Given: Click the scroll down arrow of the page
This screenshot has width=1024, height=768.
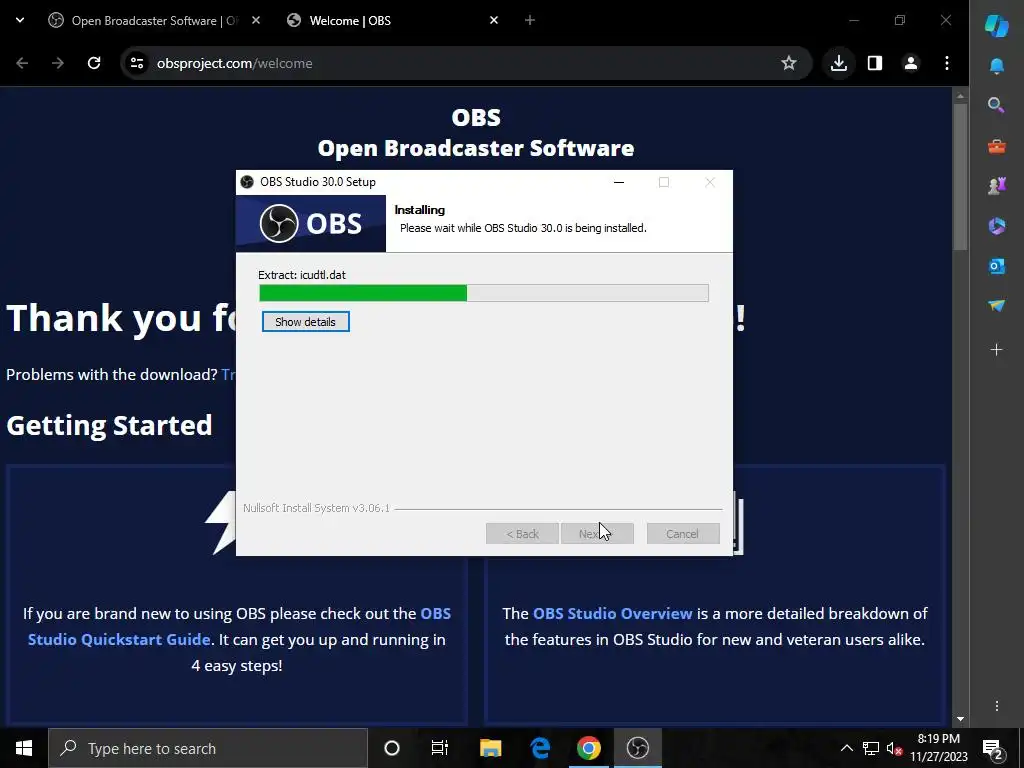Looking at the screenshot, I should pyautogui.click(x=960, y=718).
